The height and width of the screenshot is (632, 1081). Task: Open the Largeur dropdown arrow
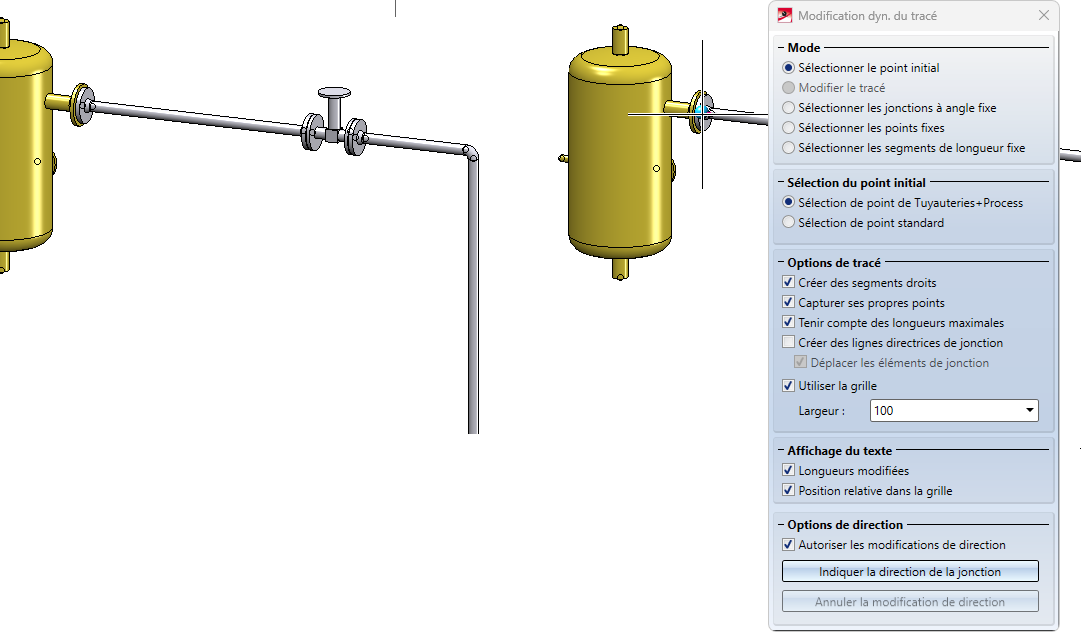[x=1029, y=411]
